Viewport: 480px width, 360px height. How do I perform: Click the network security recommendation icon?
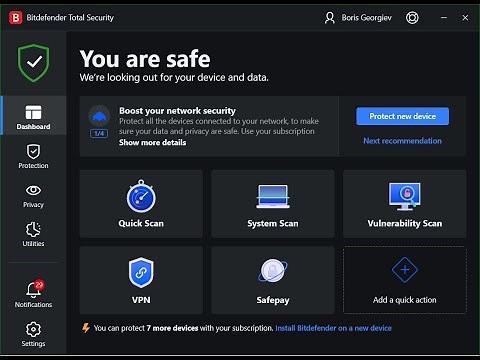(99, 116)
